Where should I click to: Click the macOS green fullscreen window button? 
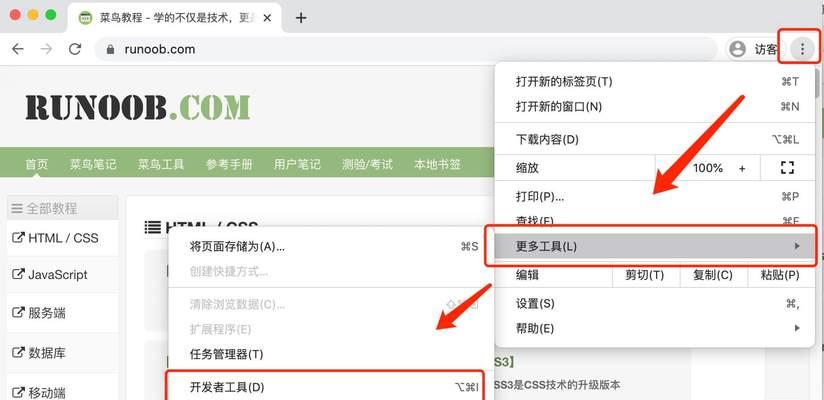50,15
